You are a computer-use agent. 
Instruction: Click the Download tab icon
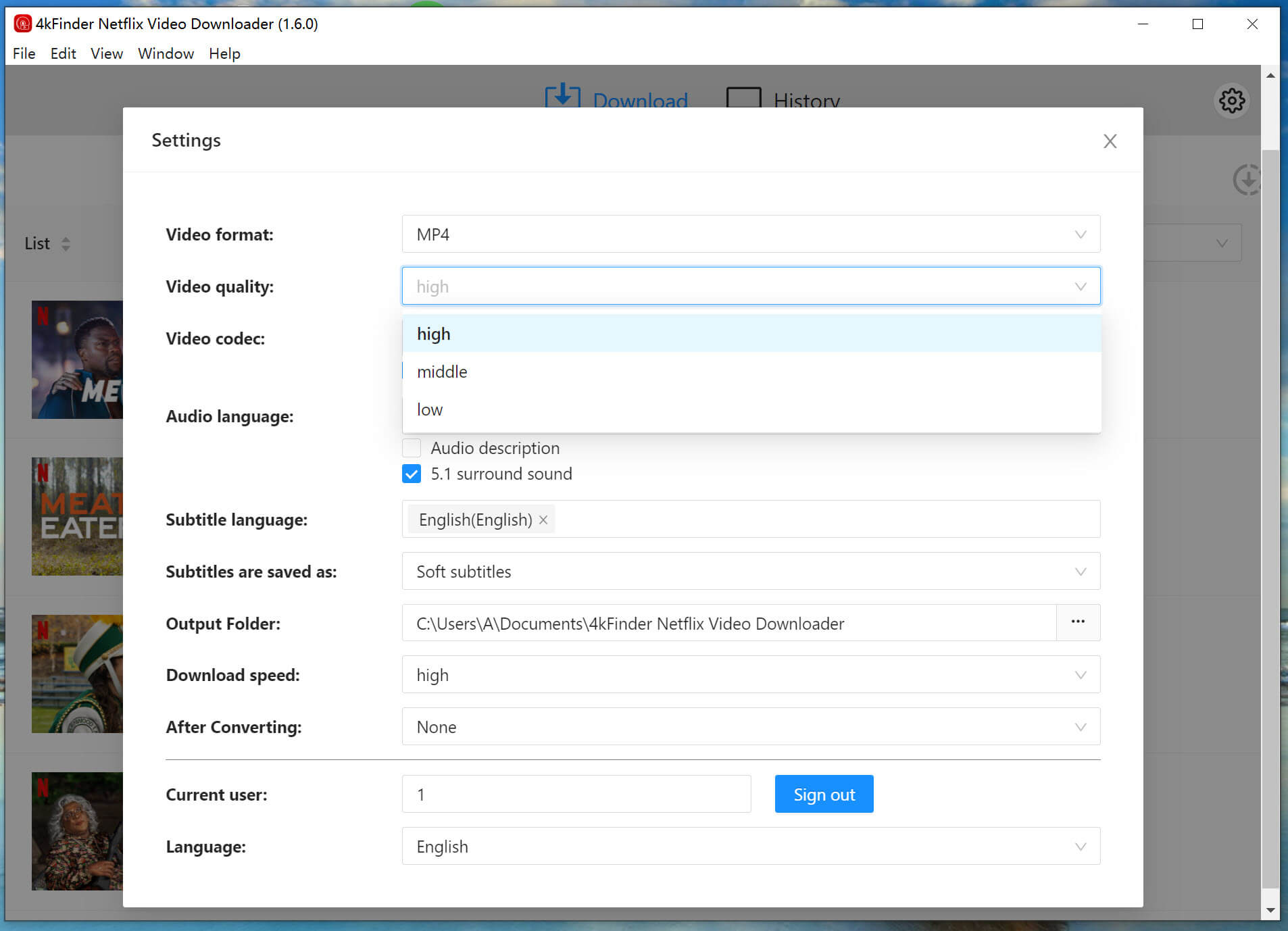coord(562,97)
